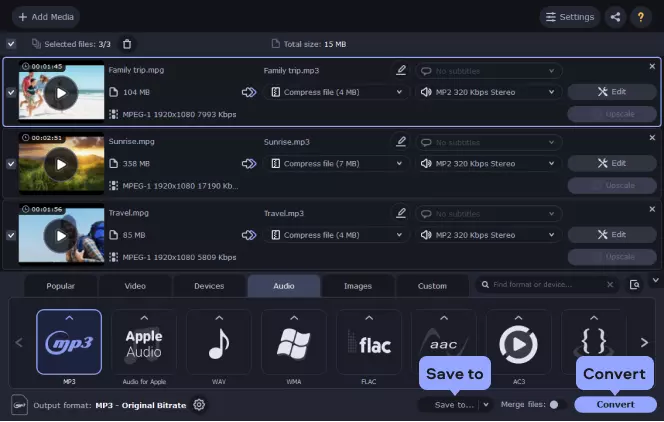Remove Family trip.mpg from the list
Viewport: 664px width, 422px height.
click(652, 66)
